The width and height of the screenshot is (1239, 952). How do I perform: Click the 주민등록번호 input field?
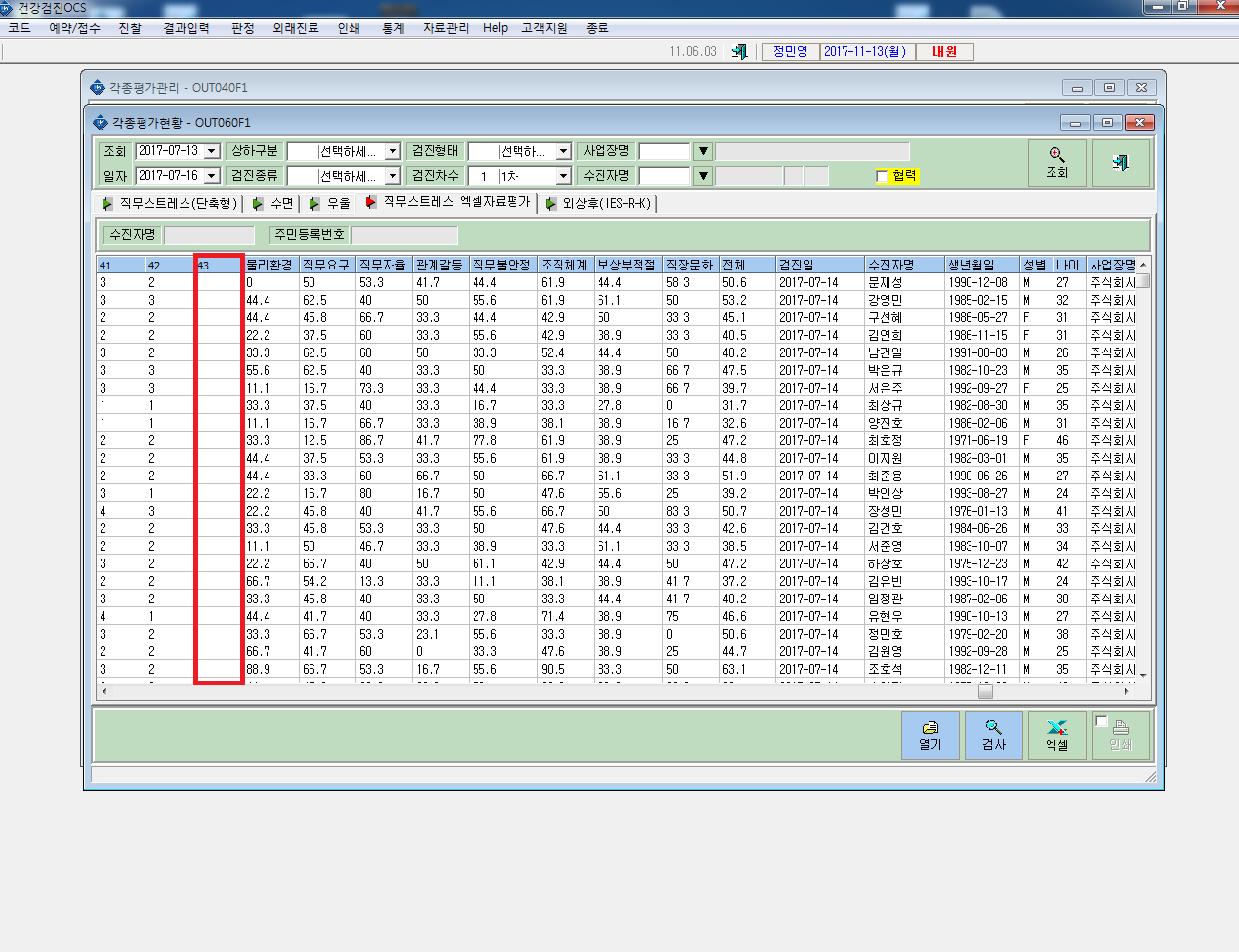404,235
